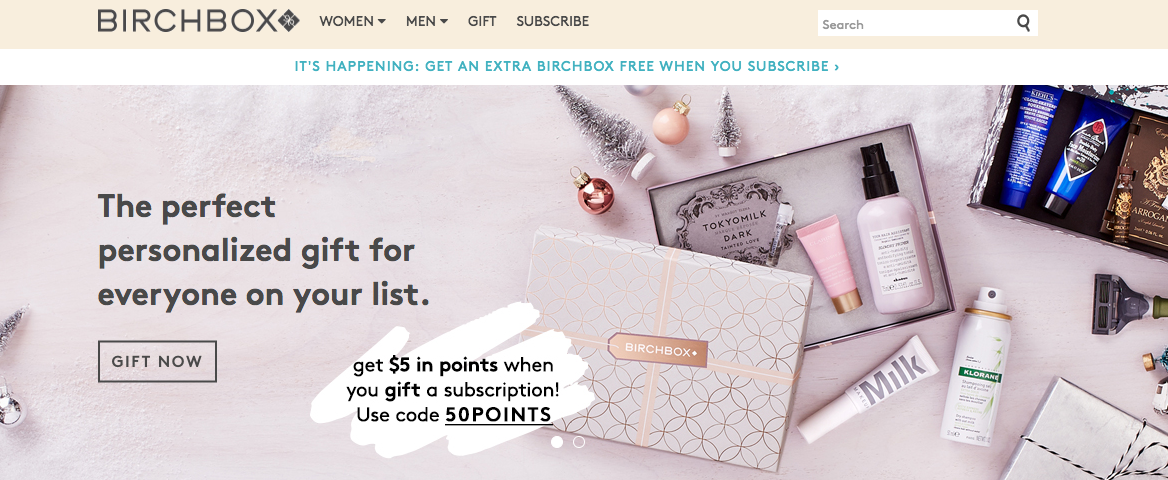Click the Gift Now button
Viewport: 1168px width, 480px height.
pos(157,361)
